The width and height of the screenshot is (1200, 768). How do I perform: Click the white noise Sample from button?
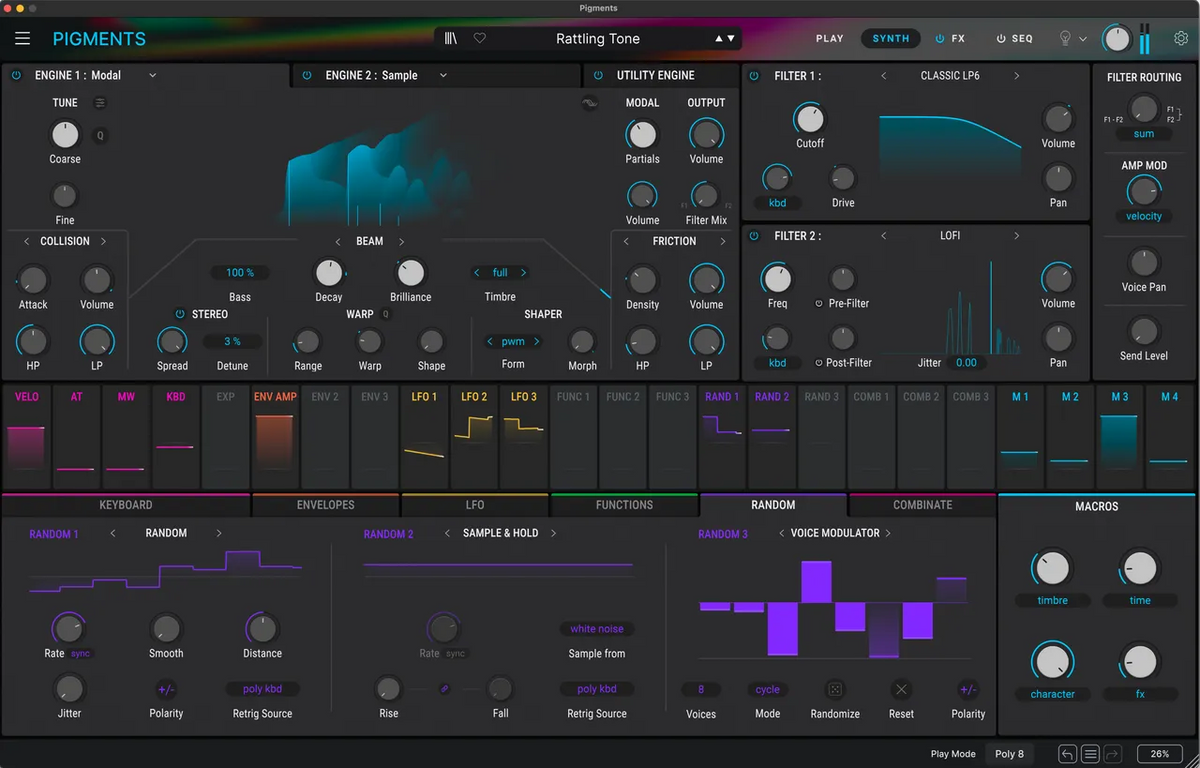[x=597, y=629]
